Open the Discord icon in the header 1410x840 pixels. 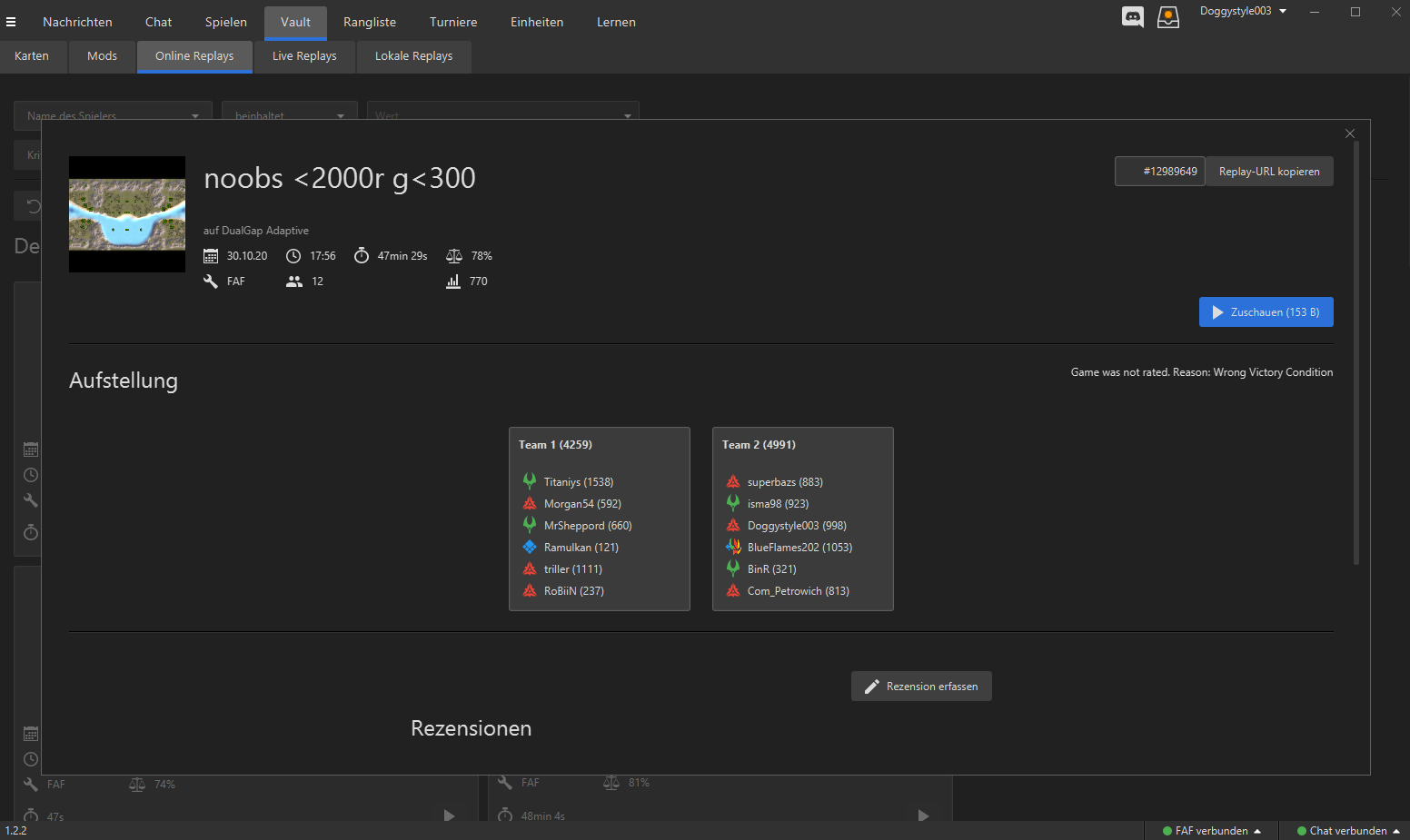pos(1133,16)
